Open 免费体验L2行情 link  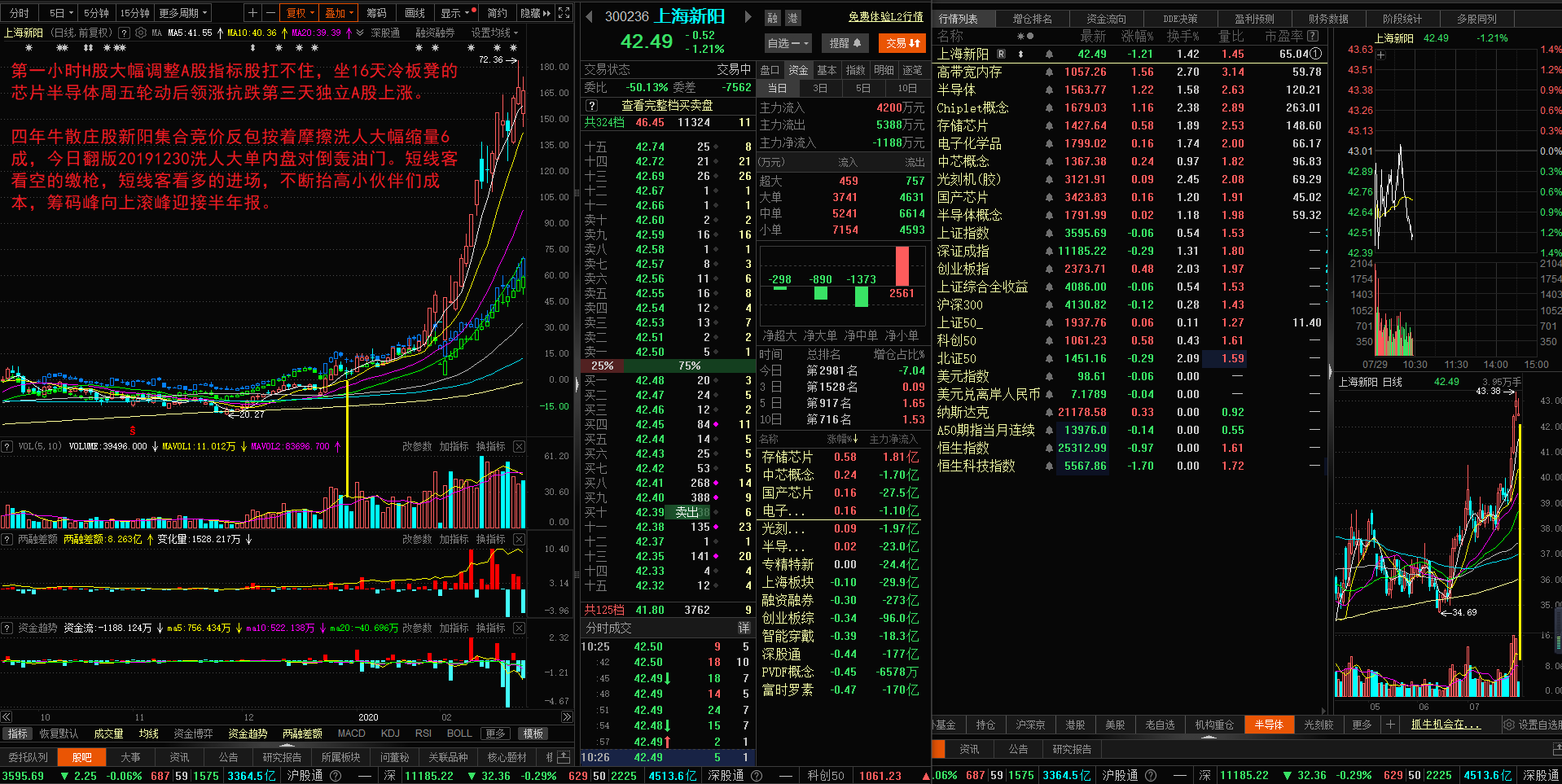click(x=886, y=16)
